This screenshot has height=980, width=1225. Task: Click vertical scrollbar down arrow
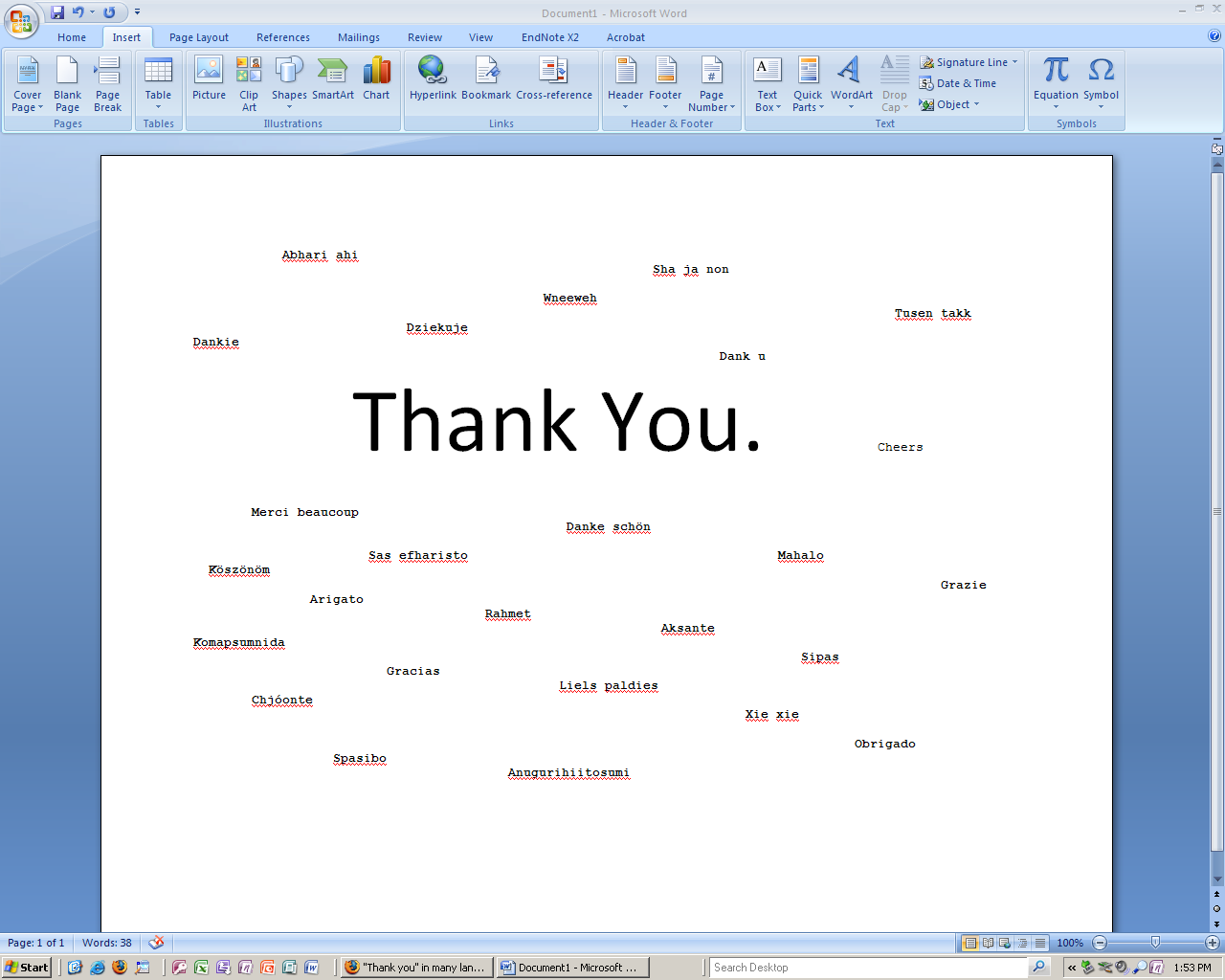[1217, 880]
